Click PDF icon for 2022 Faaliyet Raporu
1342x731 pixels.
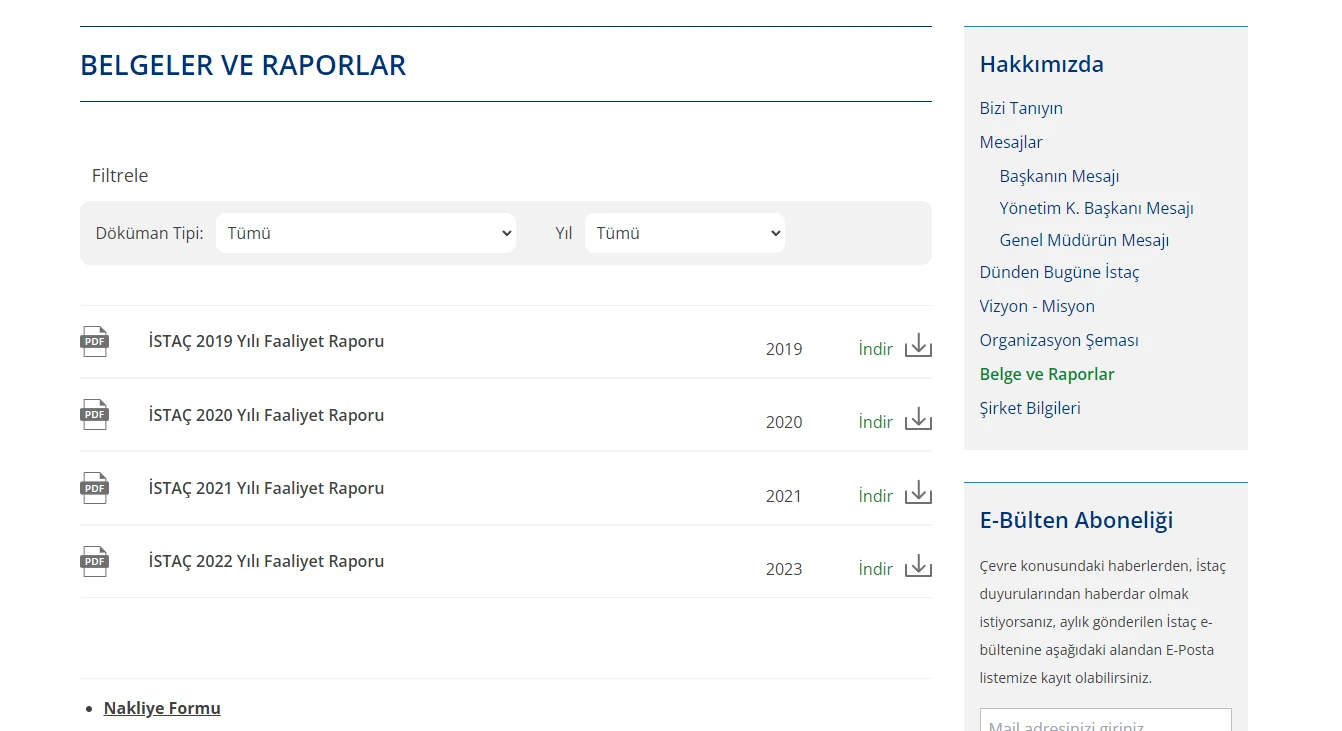94,561
